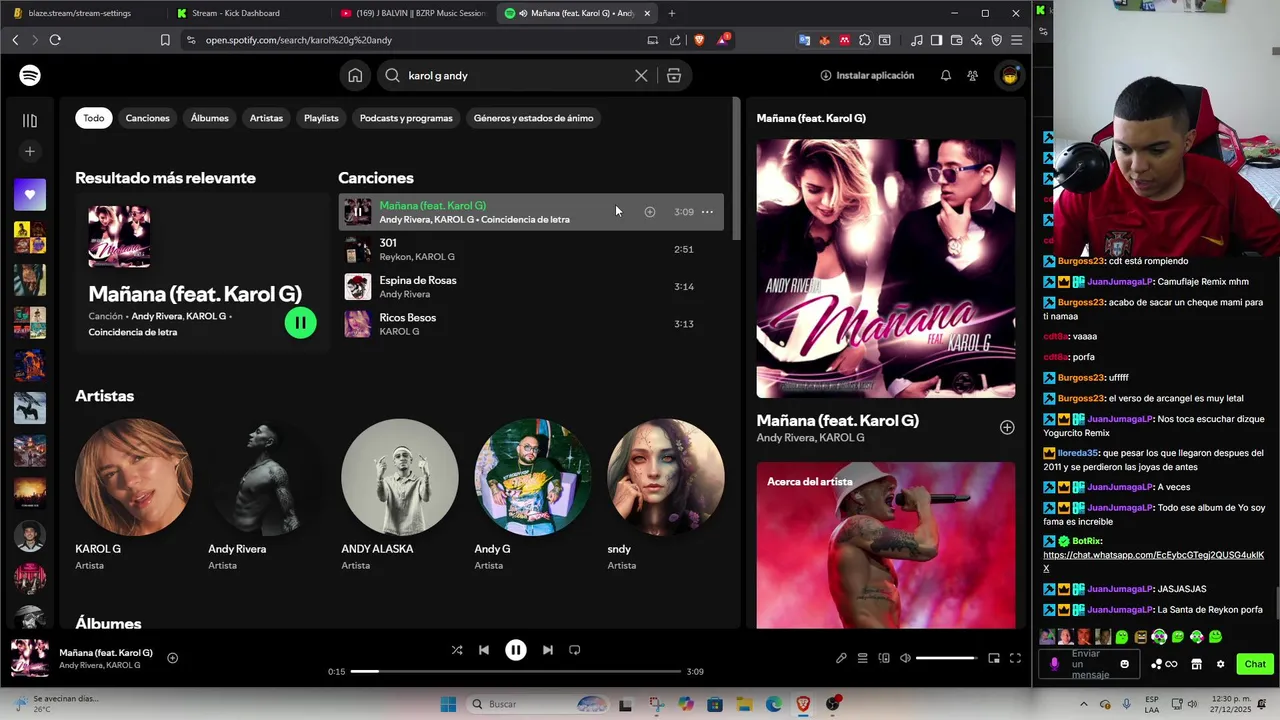Add Mañana to Liked Songs in song row
The image size is (1280, 720).
click(650, 212)
